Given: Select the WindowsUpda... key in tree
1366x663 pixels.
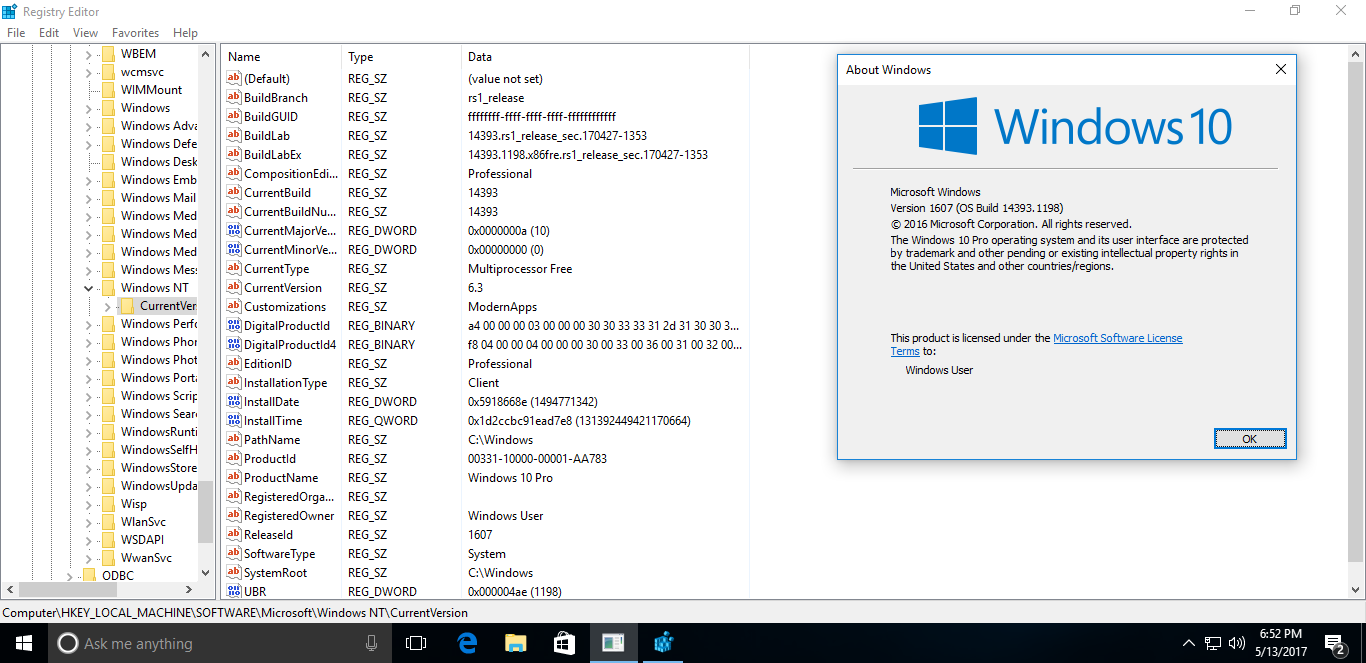Looking at the screenshot, I should coord(159,486).
